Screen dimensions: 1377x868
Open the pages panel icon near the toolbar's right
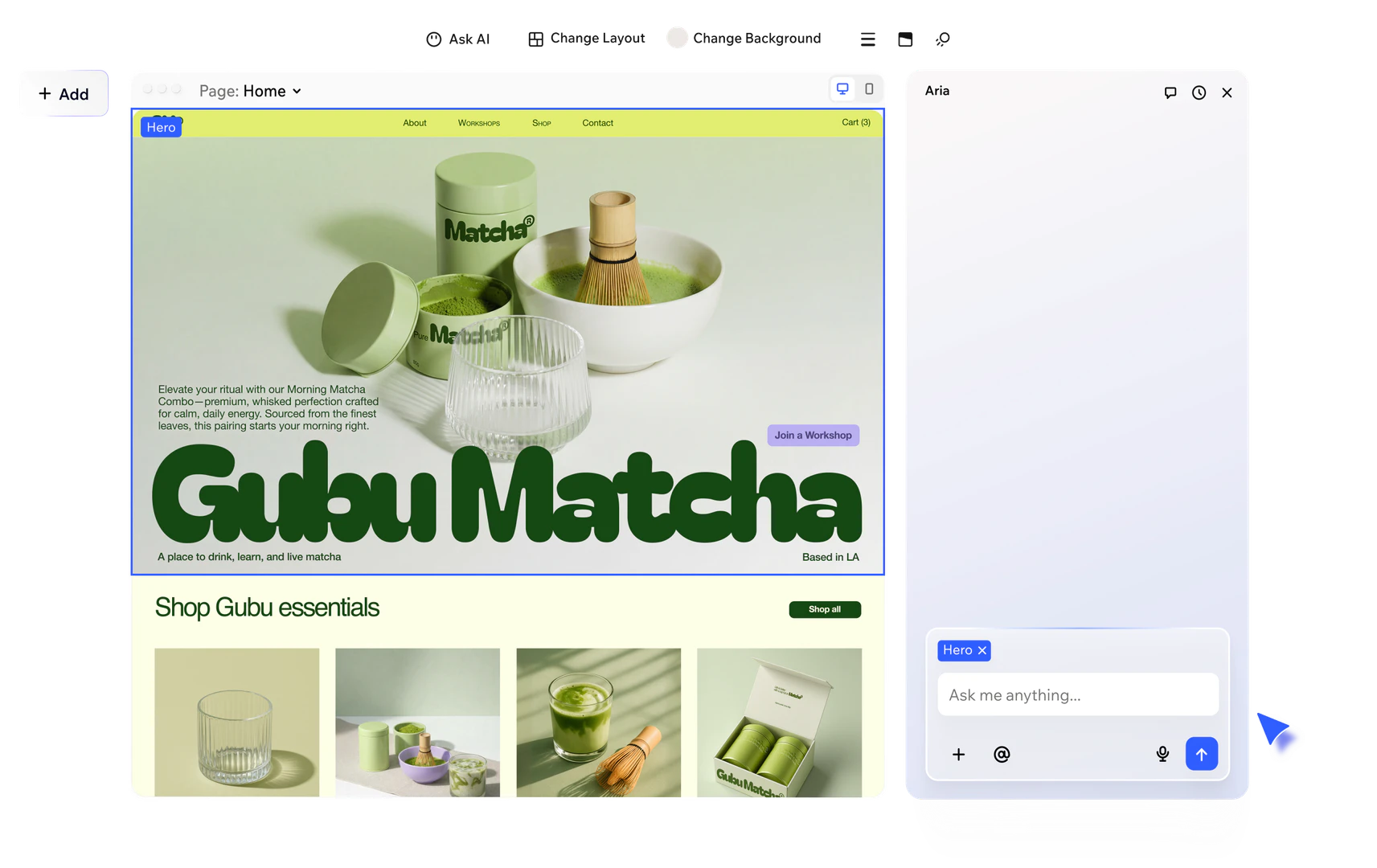tap(904, 38)
